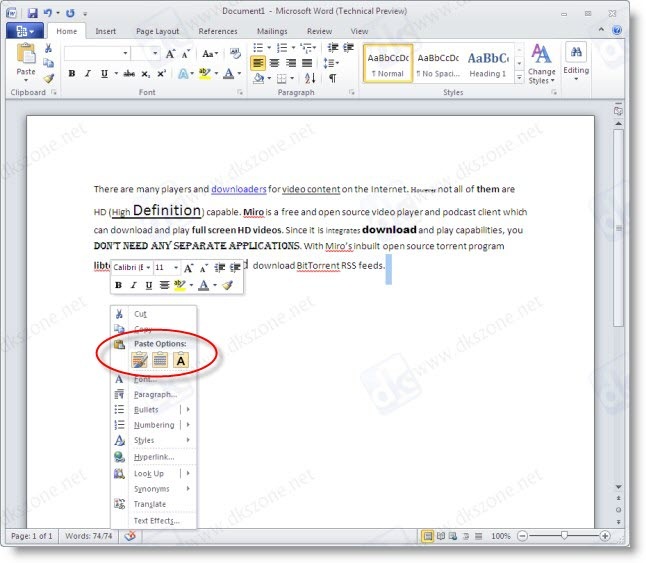The height and width of the screenshot is (563, 646).
Task: Expand the Styles gallery More arrow
Action: (x=519, y=77)
